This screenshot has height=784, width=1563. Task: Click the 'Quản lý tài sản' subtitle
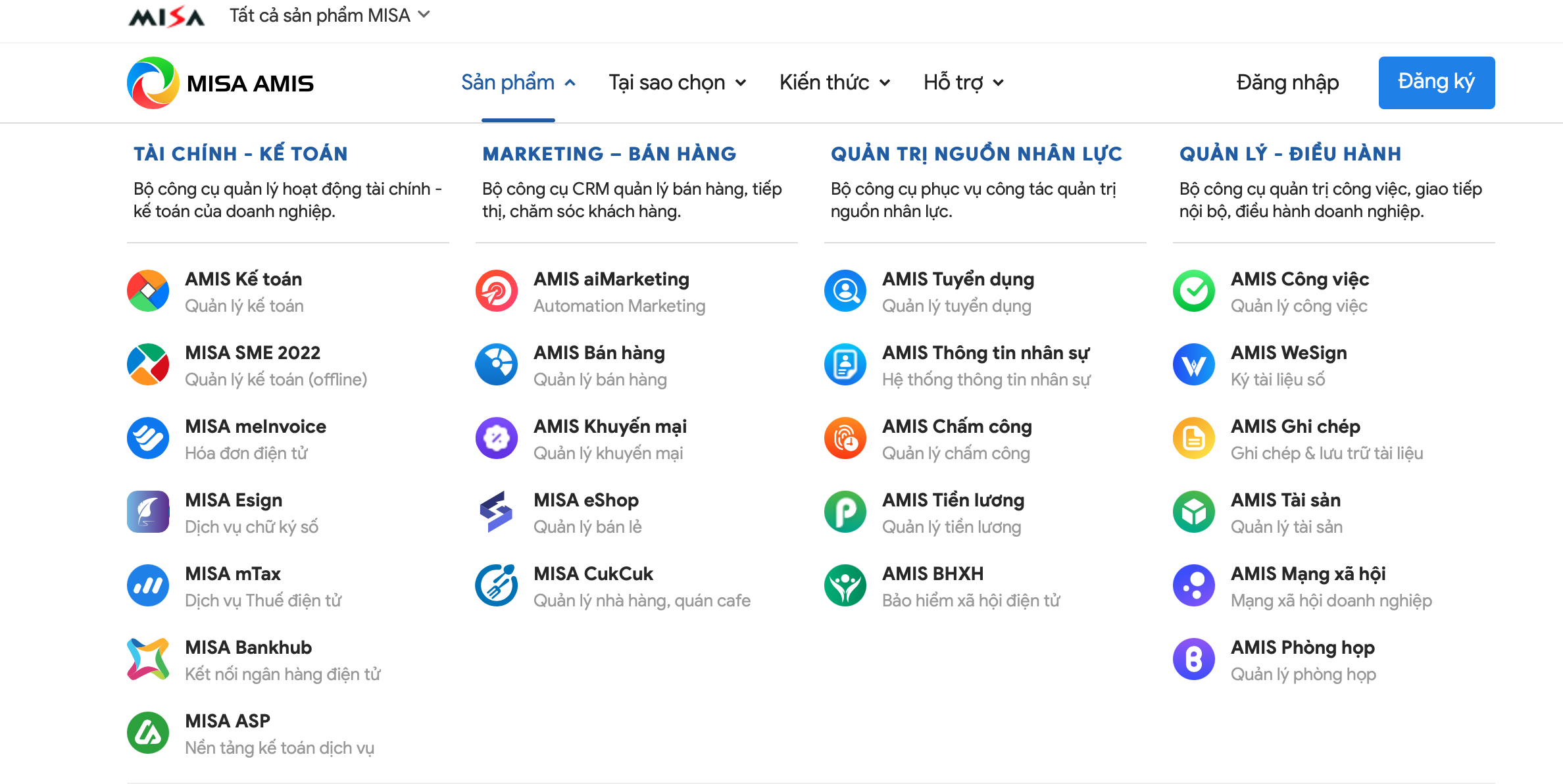1287,527
